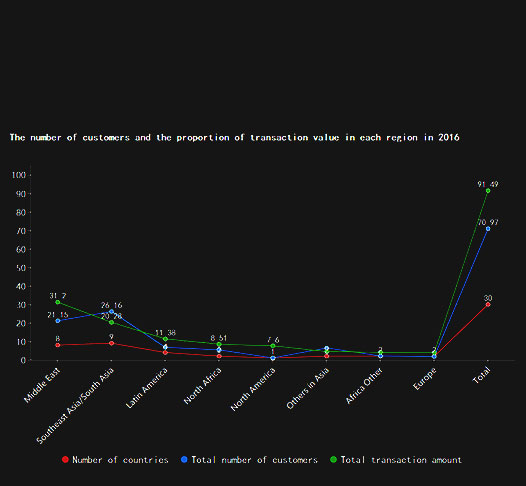Click the blue legend dot for customers
Image resolution: width=526 pixels, height=486 pixels.
184,460
